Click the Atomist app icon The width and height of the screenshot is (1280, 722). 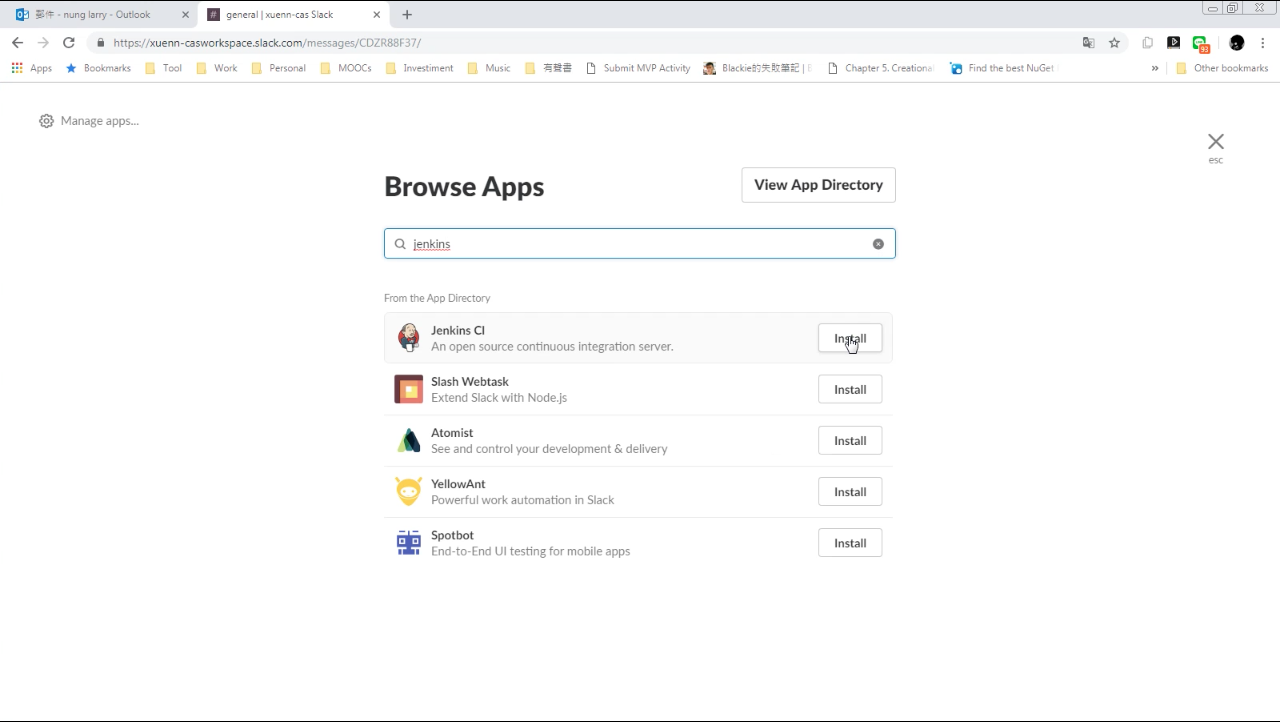(x=408, y=440)
